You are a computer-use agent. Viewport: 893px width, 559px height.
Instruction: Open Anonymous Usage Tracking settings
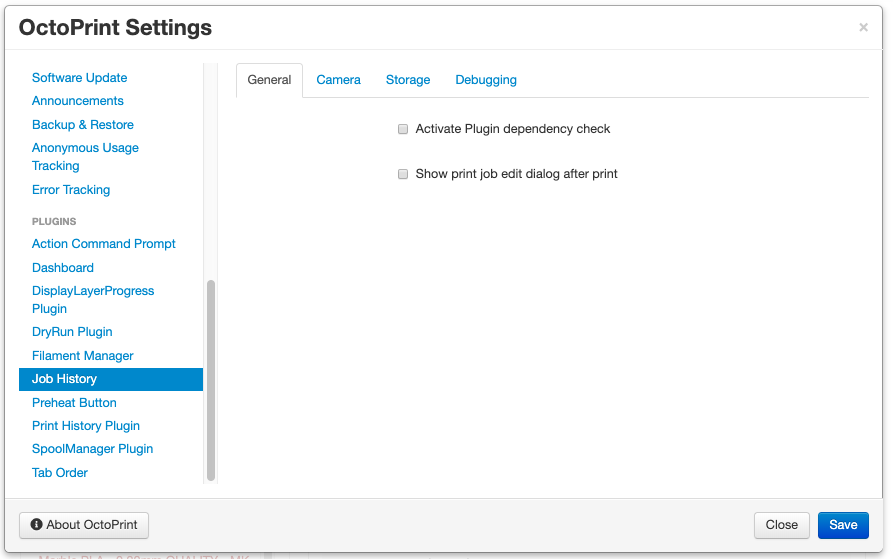click(x=85, y=157)
